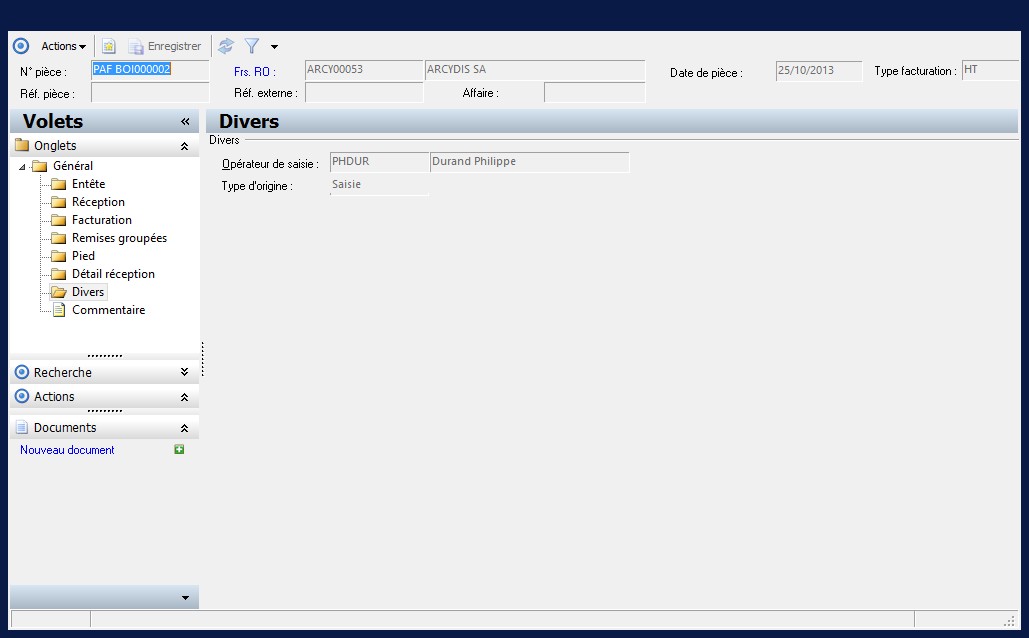Select the Général tree item
The image size is (1029, 638).
(x=73, y=166)
